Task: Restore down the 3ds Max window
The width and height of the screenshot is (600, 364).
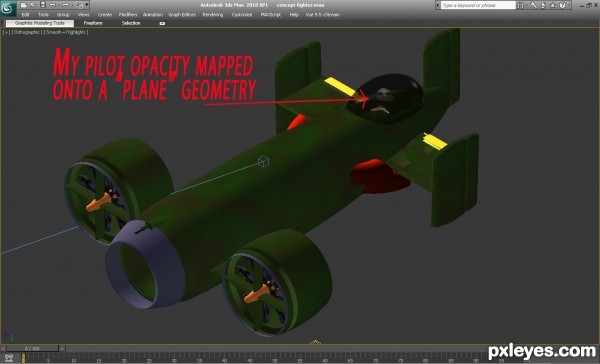Action: pyautogui.click(x=589, y=5)
